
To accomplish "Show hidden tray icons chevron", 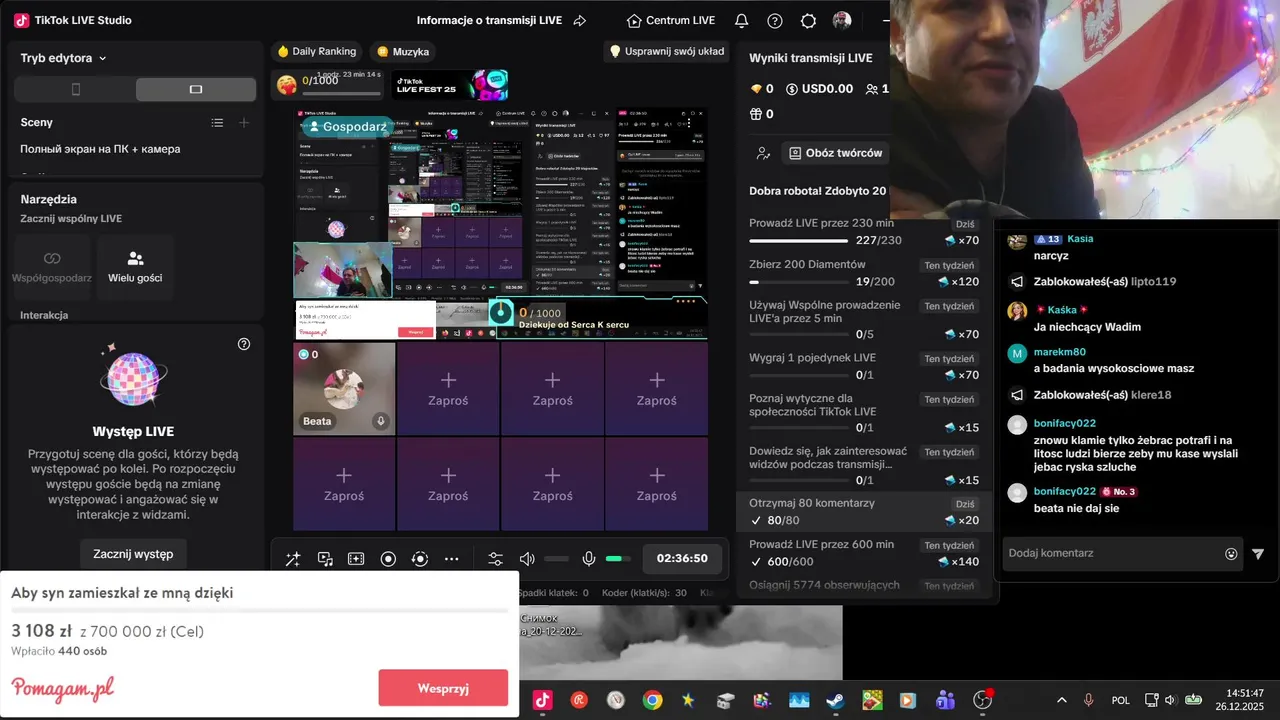I will click(x=1061, y=700).
